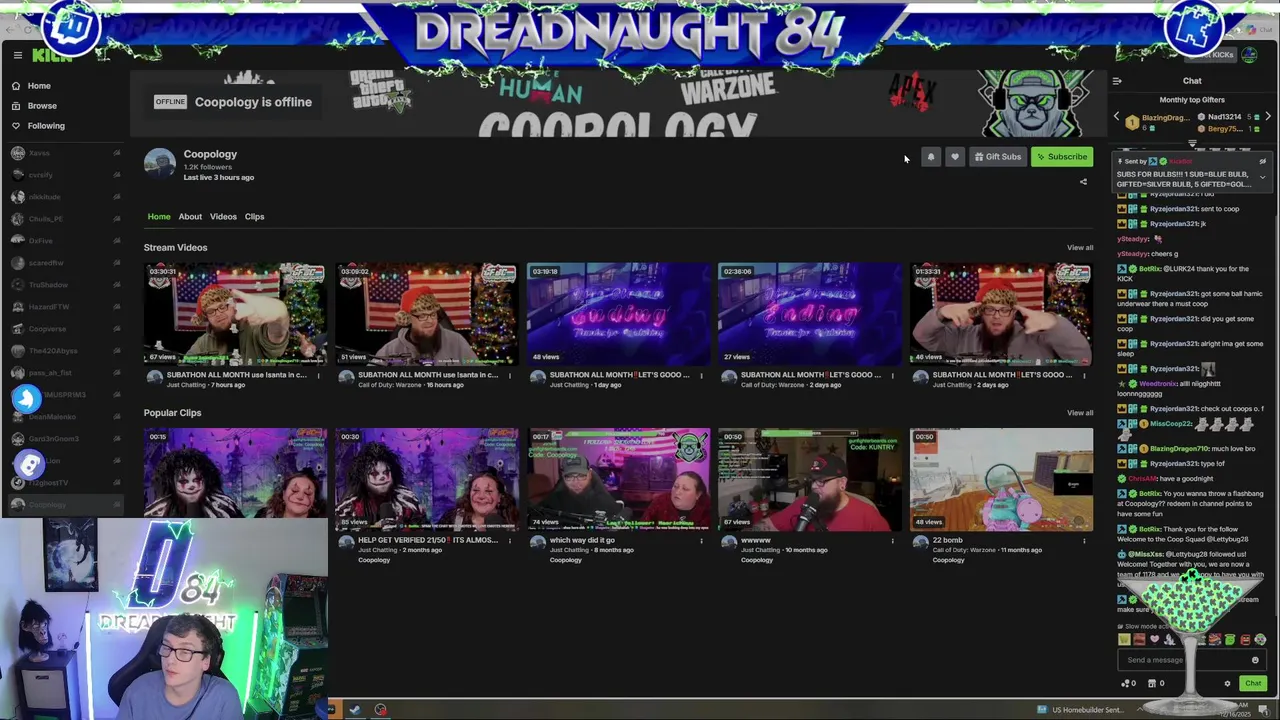This screenshot has width=1280, height=720.
Task: Click the green Subscribe button
Action: (x=1062, y=157)
